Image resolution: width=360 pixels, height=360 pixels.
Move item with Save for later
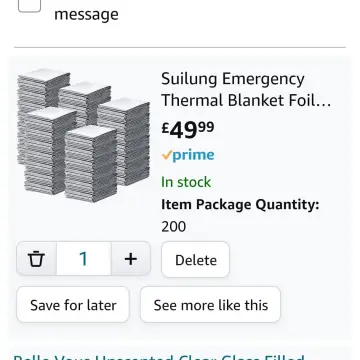tap(73, 305)
